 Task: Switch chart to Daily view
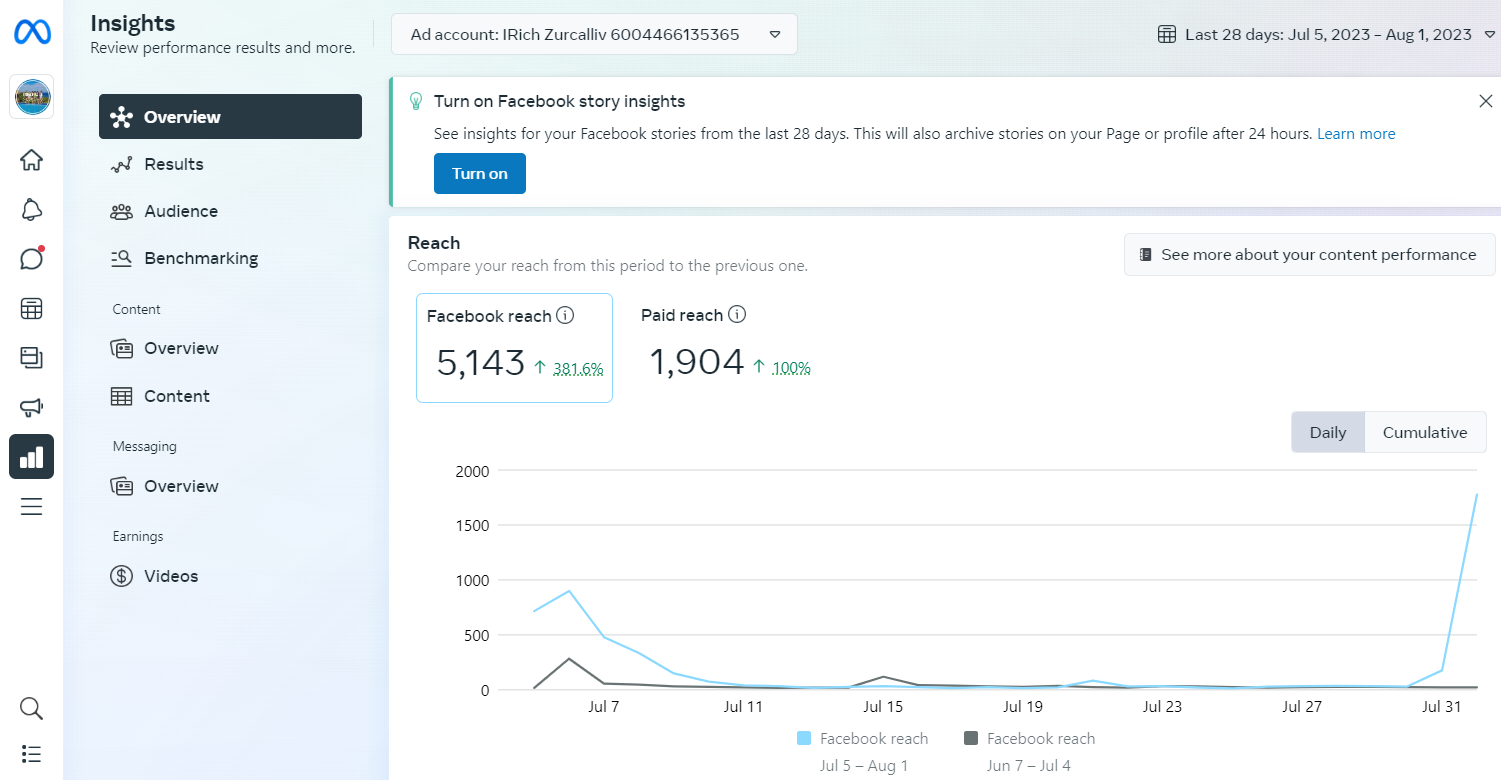(x=1327, y=433)
